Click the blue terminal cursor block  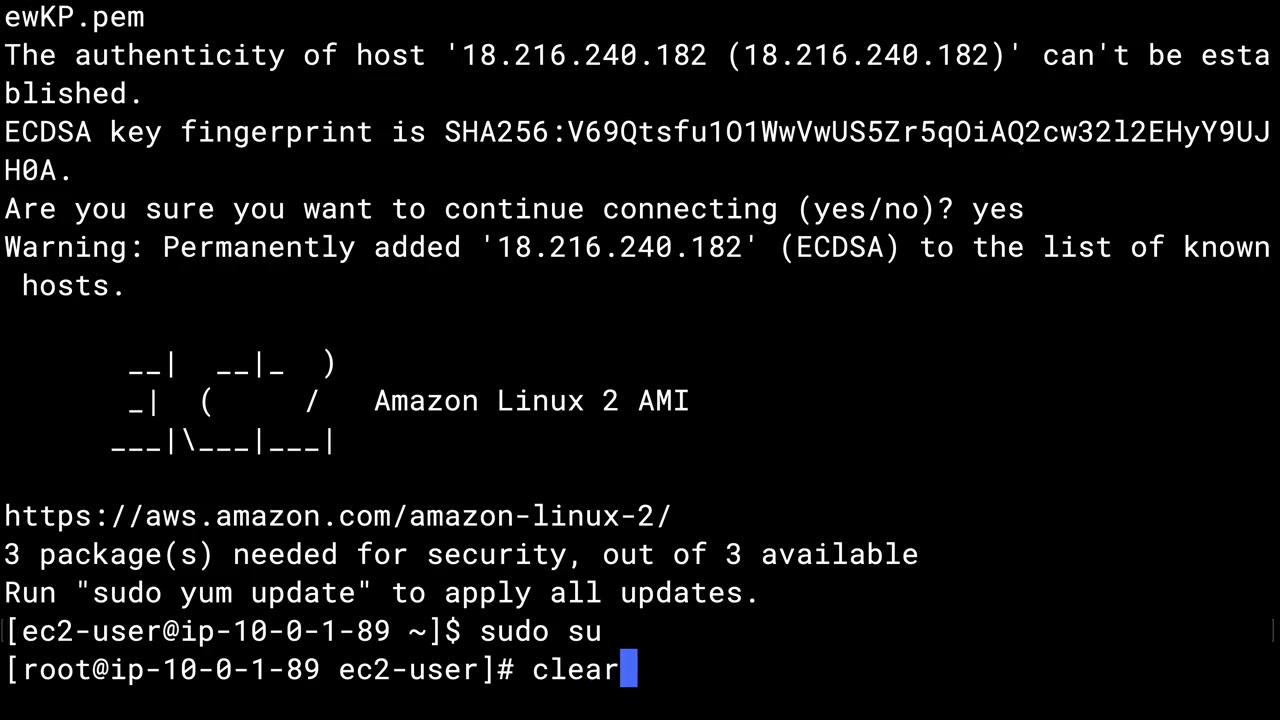point(629,669)
